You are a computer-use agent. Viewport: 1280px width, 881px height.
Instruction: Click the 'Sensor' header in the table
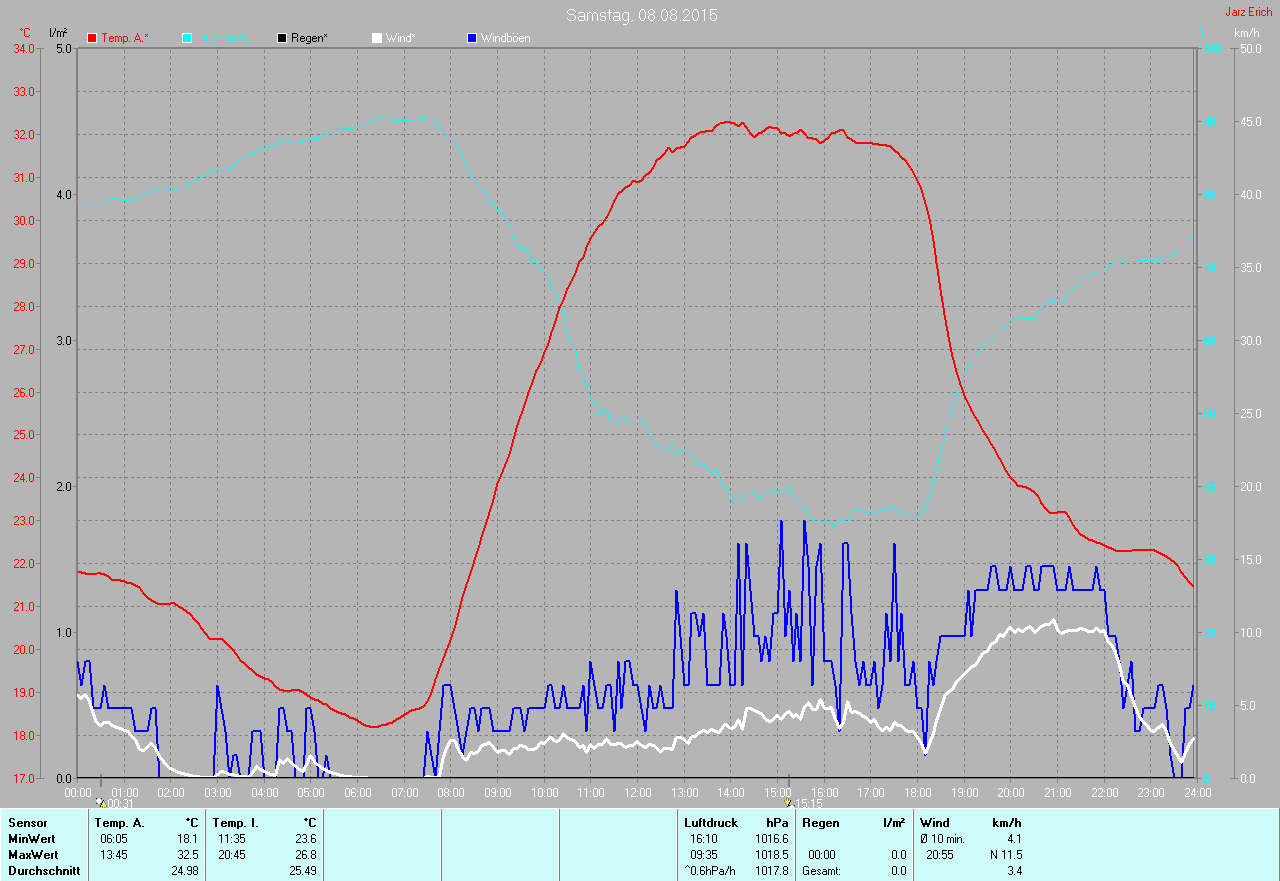(x=27, y=823)
